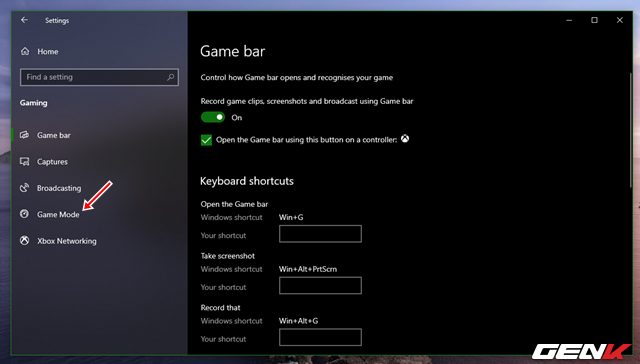
Task: Click the Win+G shortcut text
Action: tap(291, 218)
